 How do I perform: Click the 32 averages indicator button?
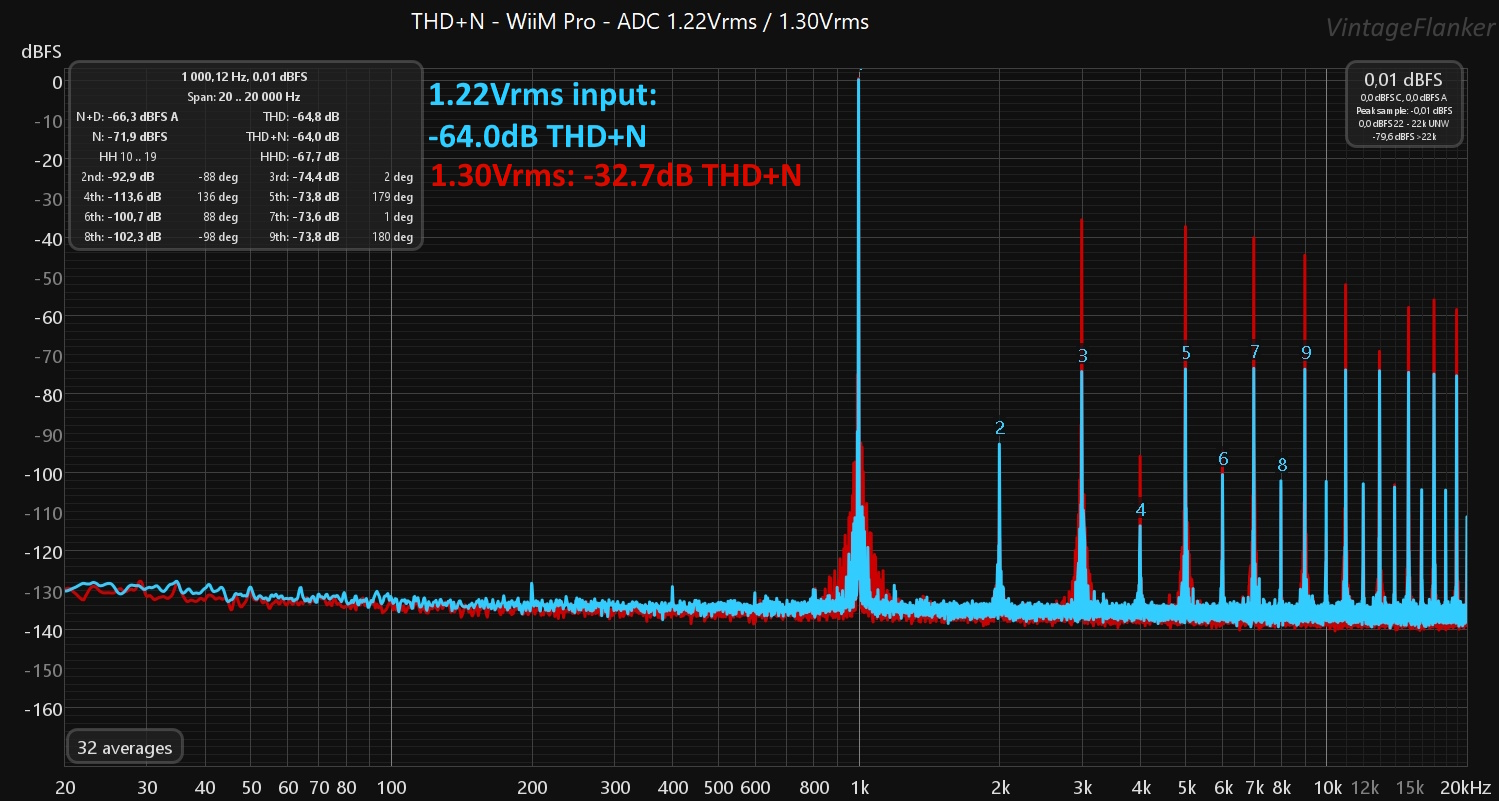[125, 747]
